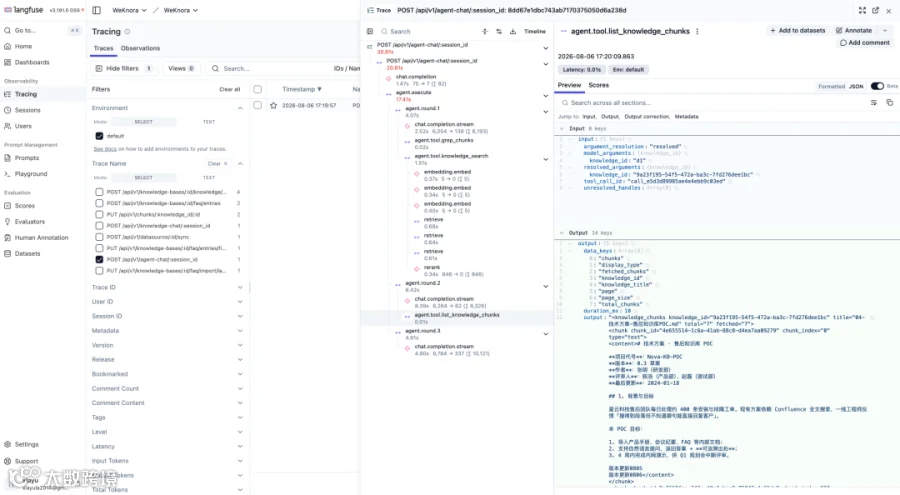This screenshot has height=495, width=900.
Task: Open Dashboards from sidebar
Action: point(32,62)
